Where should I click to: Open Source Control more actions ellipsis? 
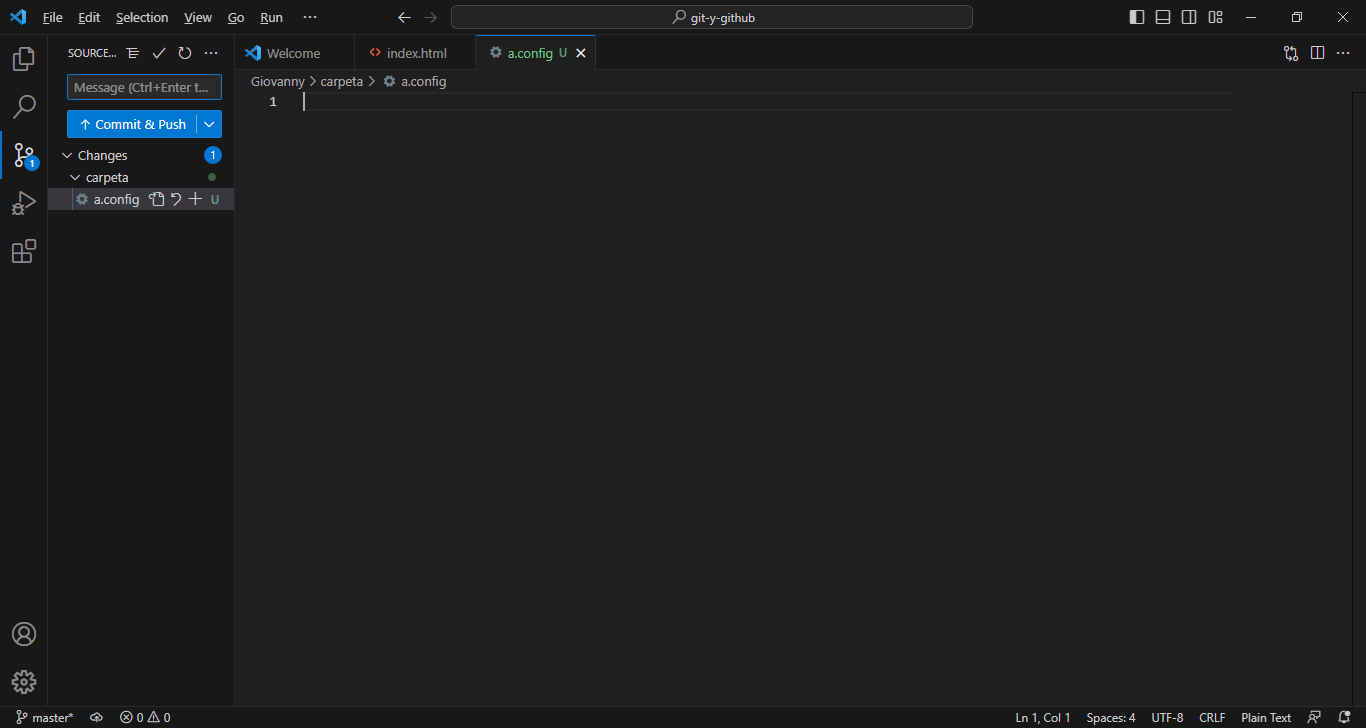(211, 53)
